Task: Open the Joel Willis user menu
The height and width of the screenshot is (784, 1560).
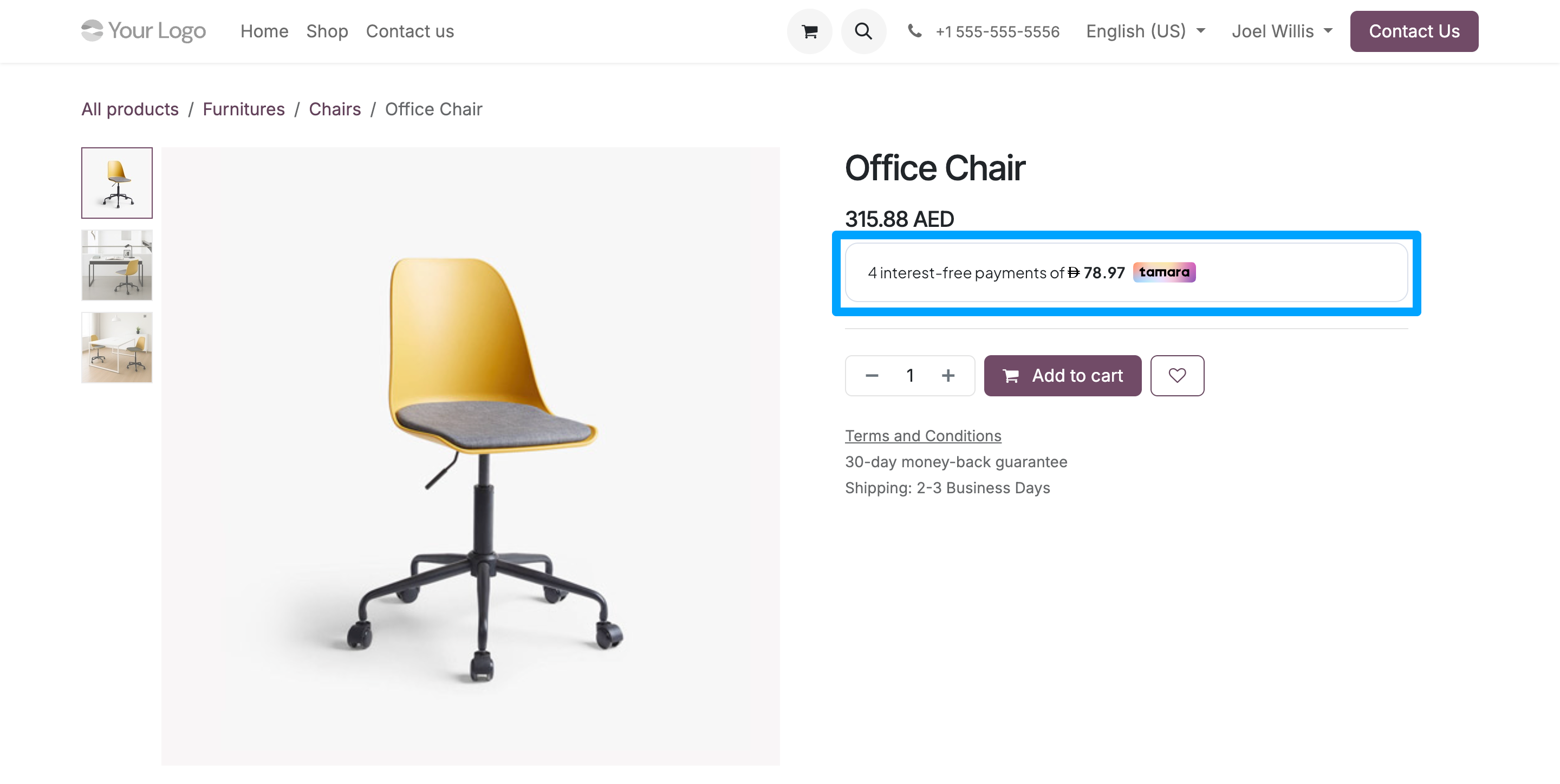Action: (1282, 31)
